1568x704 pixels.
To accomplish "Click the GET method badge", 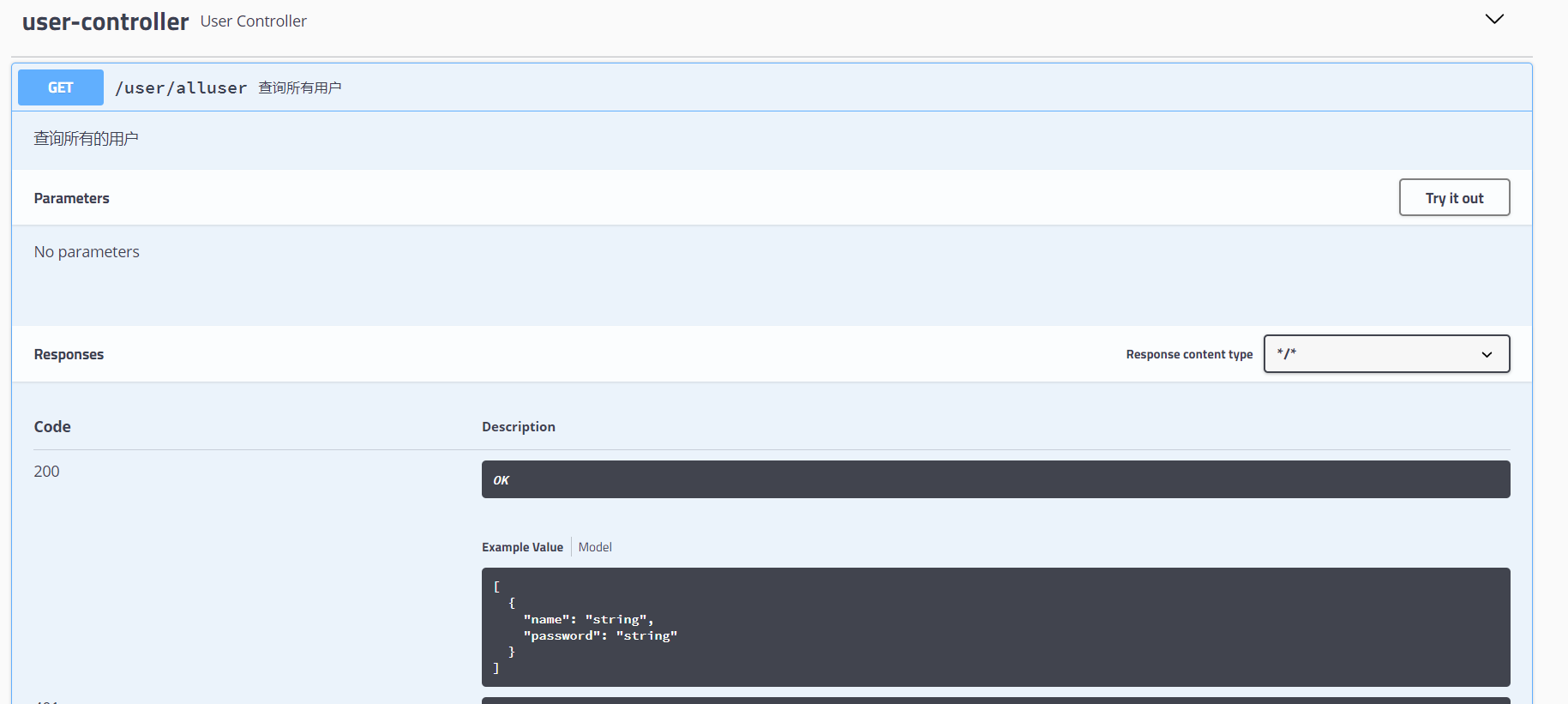I will (61, 87).
